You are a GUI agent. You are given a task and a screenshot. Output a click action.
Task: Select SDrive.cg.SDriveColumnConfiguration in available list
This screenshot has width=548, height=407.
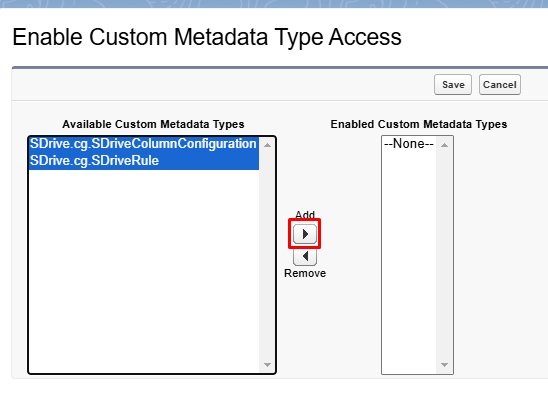(143, 144)
